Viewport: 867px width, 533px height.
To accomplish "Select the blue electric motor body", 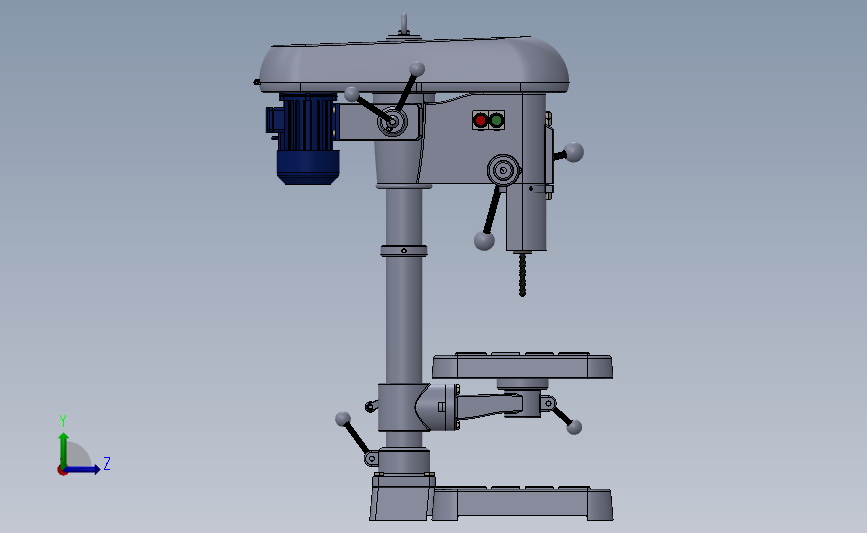I will (307, 139).
